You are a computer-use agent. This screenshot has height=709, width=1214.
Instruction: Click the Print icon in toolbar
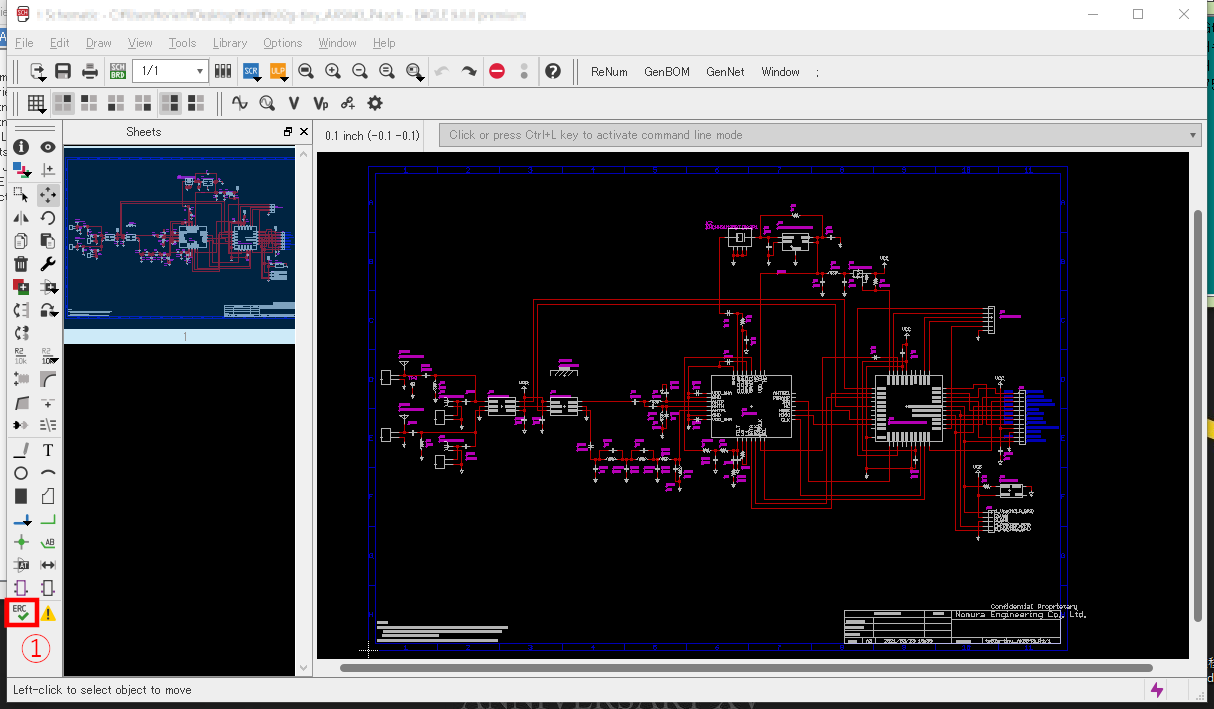click(x=90, y=71)
